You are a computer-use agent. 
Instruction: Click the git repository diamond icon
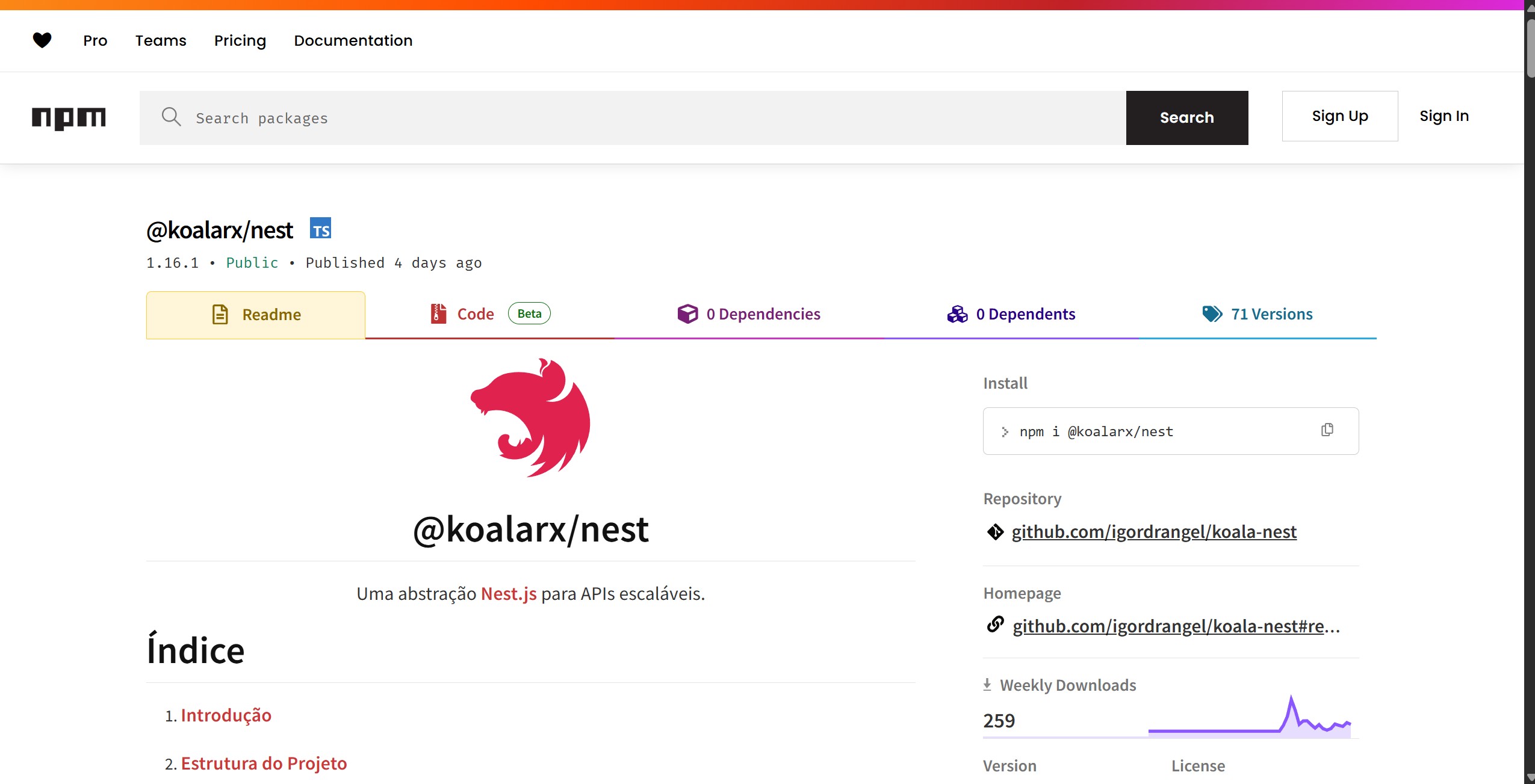[x=995, y=532]
